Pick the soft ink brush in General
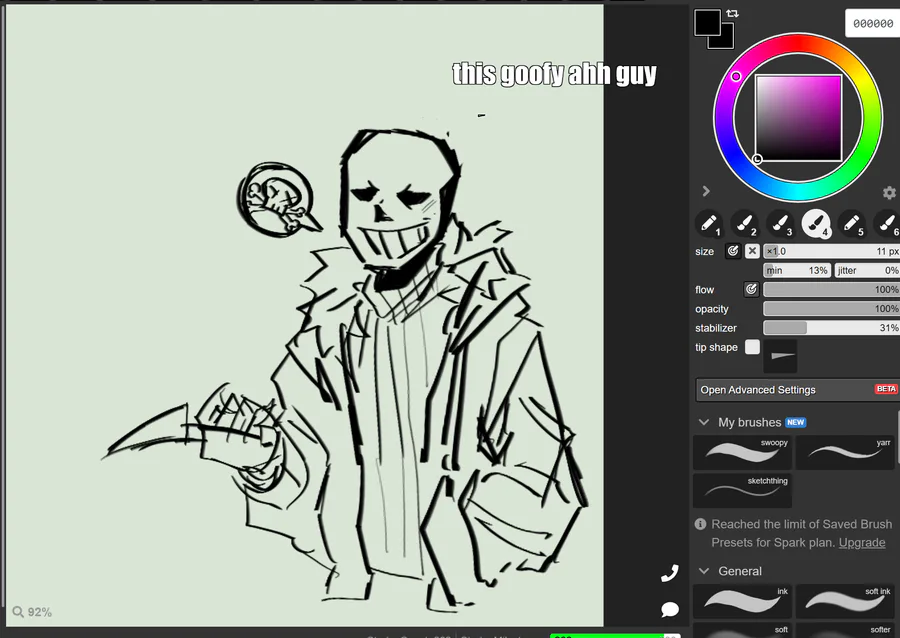 tap(845, 601)
